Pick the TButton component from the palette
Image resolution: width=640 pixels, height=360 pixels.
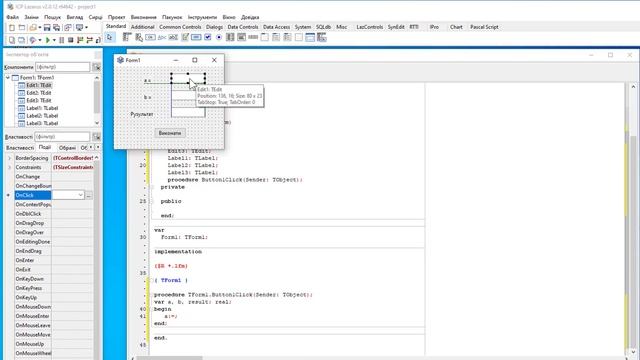[150, 37]
